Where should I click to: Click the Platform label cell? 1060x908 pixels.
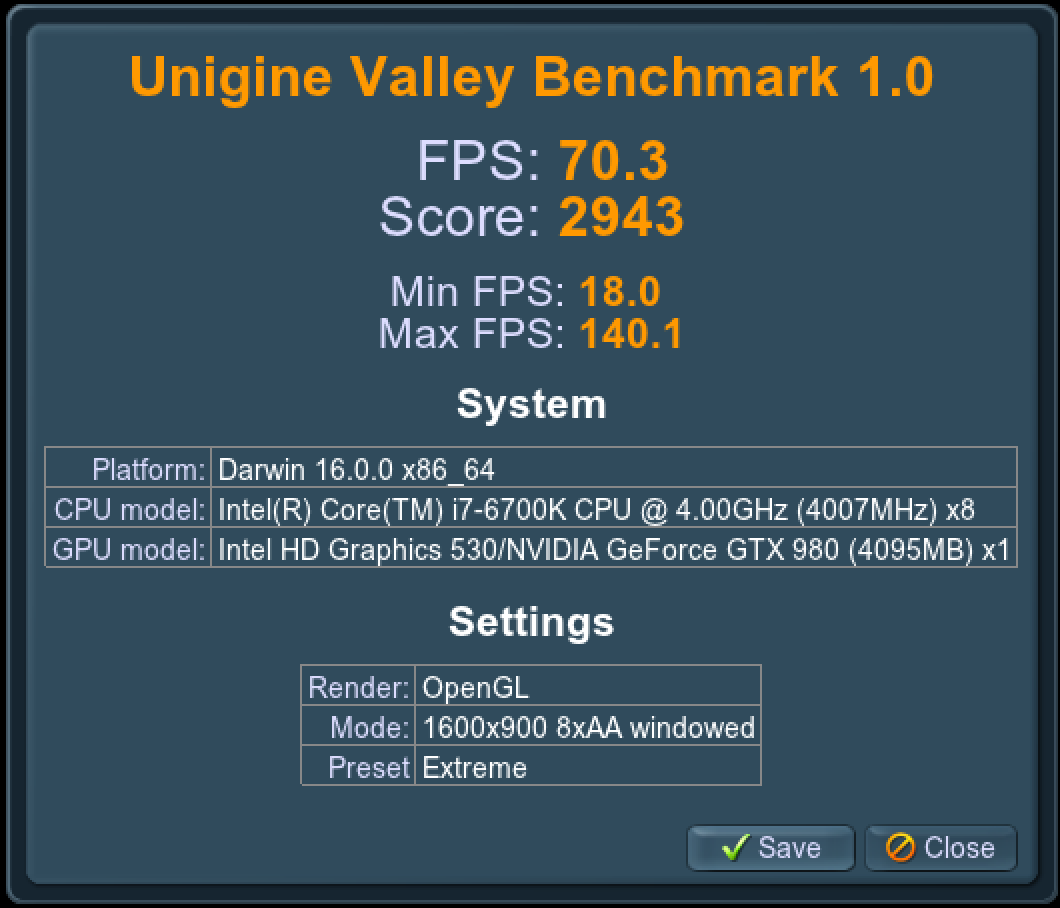coord(128,468)
